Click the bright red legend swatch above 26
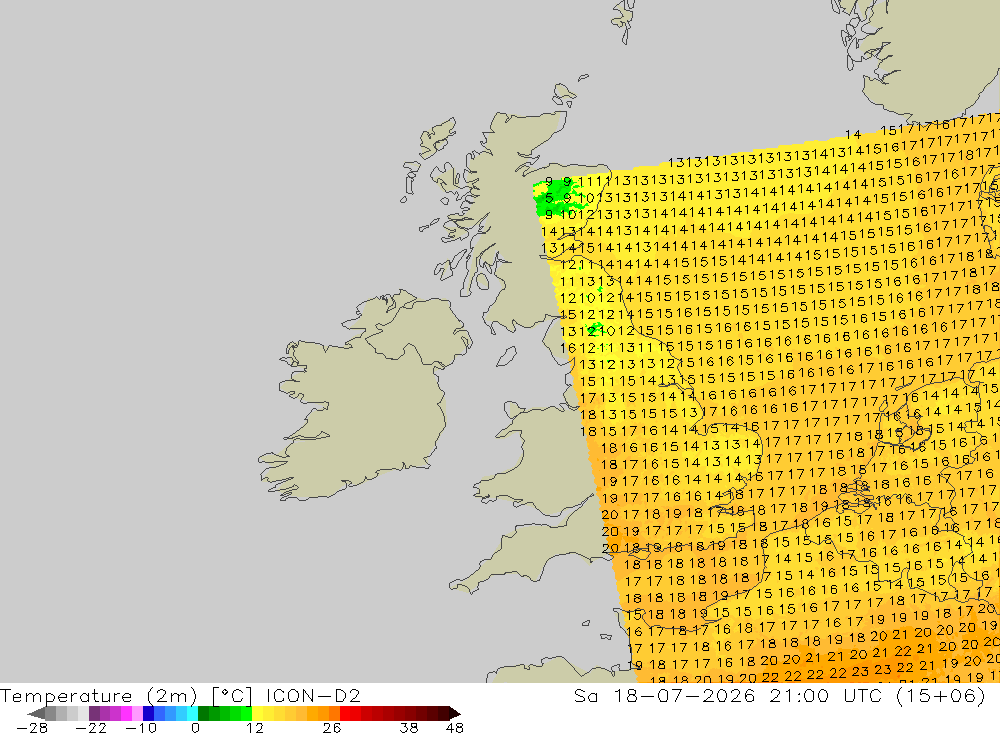 345,713
